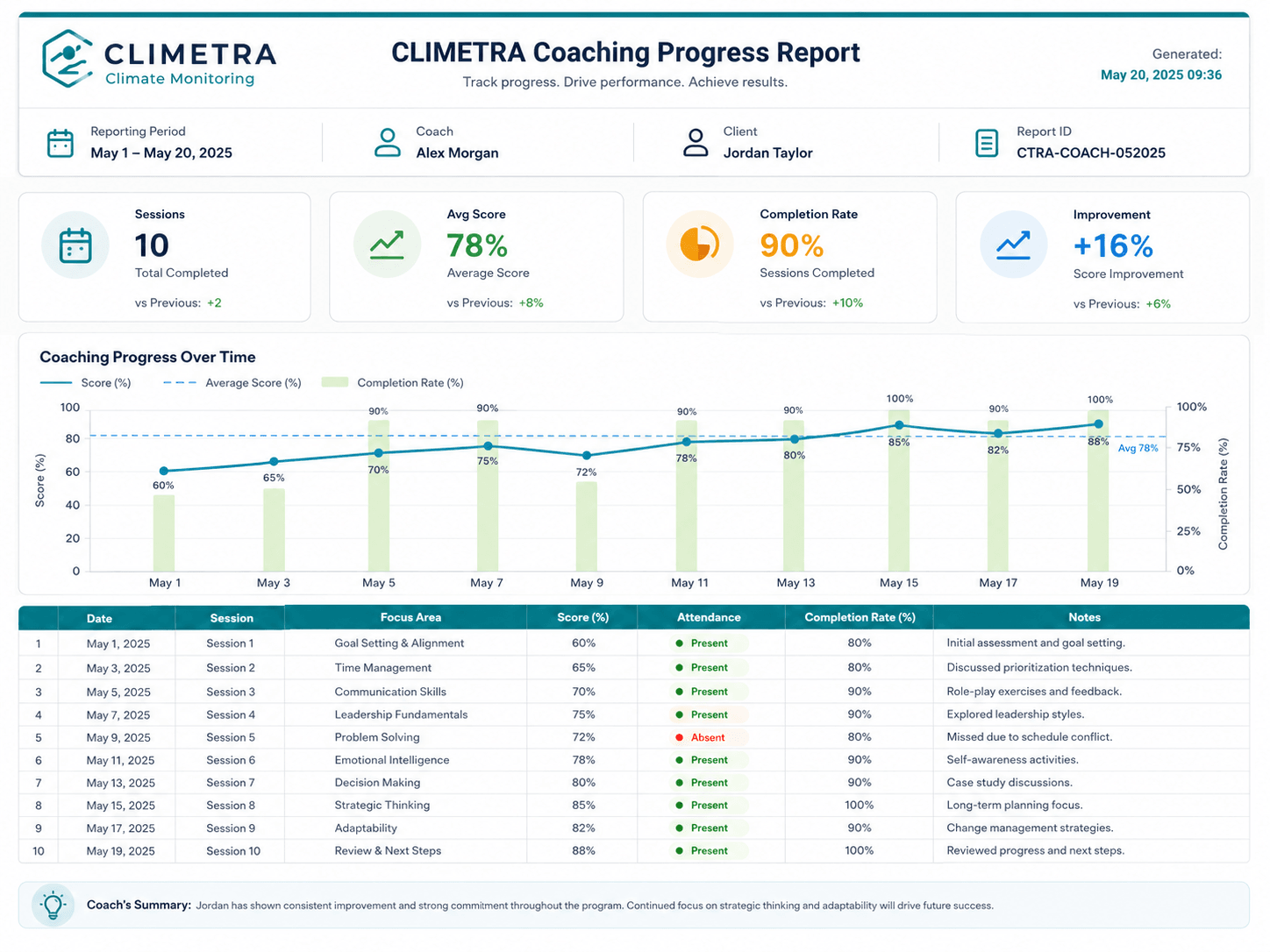Viewport: 1270px width, 952px height.
Task: Click the Session 8 score '85%' cell
Action: (x=583, y=805)
